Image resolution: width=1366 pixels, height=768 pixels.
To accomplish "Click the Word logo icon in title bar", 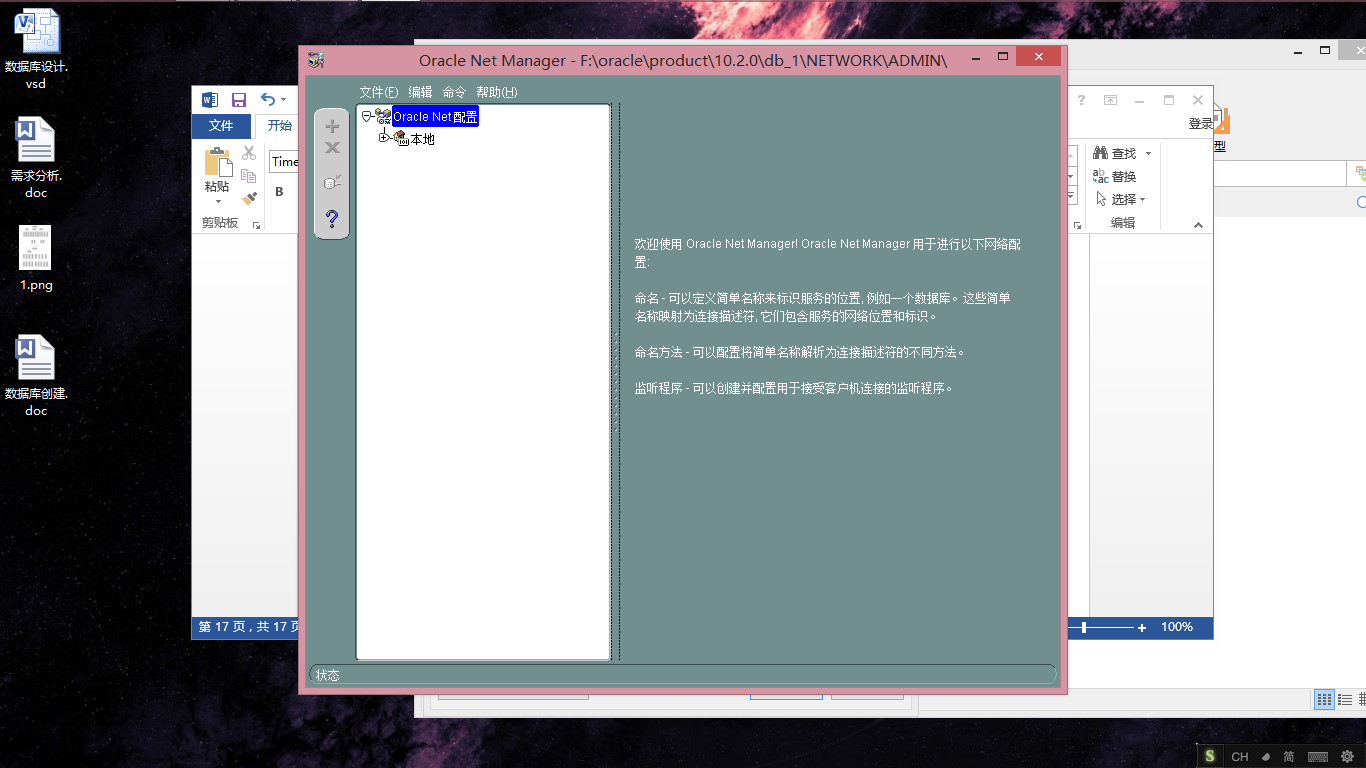I will click(x=210, y=100).
